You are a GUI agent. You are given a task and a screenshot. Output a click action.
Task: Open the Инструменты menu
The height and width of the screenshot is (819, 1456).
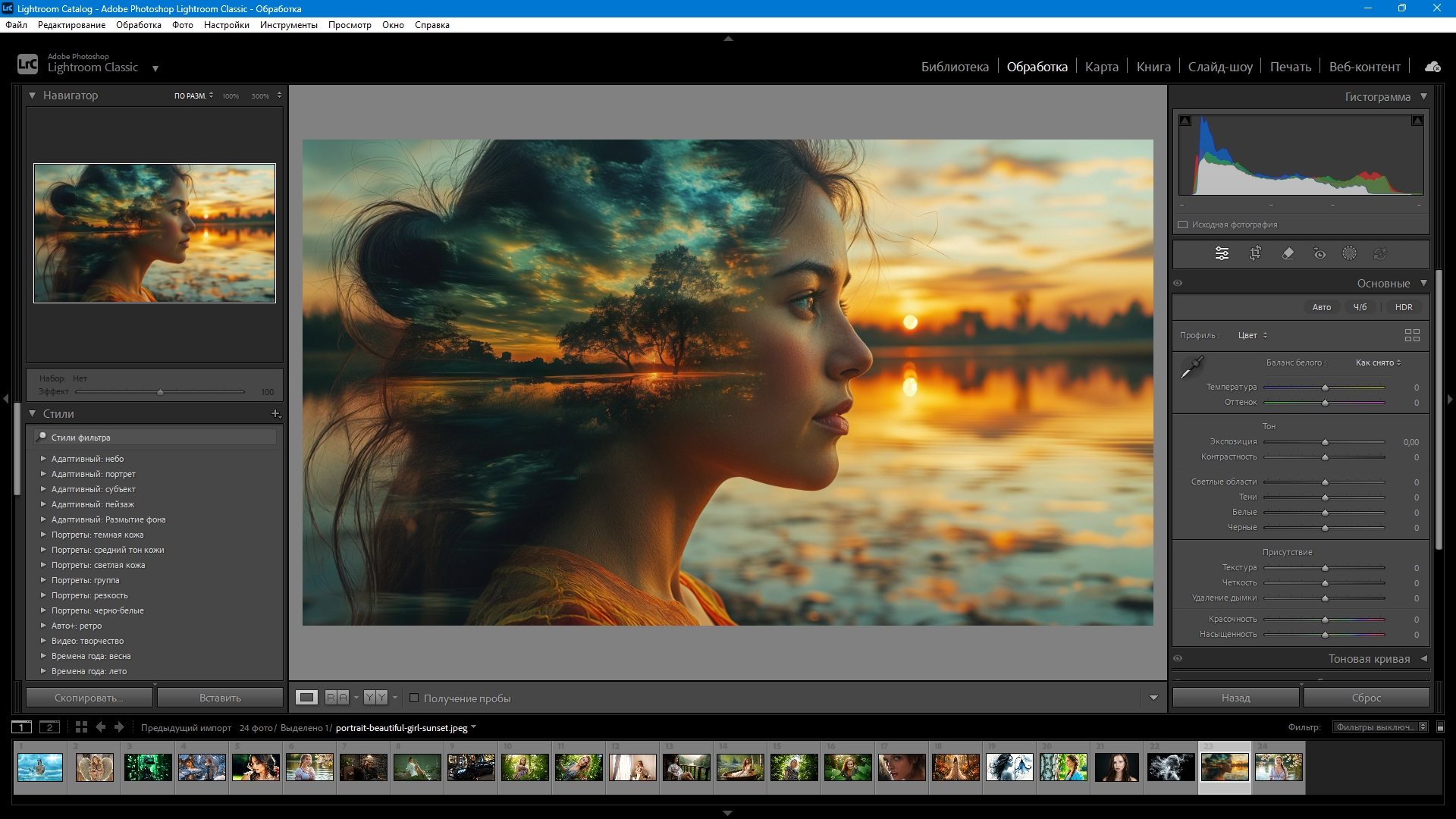(x=288, y=25)
